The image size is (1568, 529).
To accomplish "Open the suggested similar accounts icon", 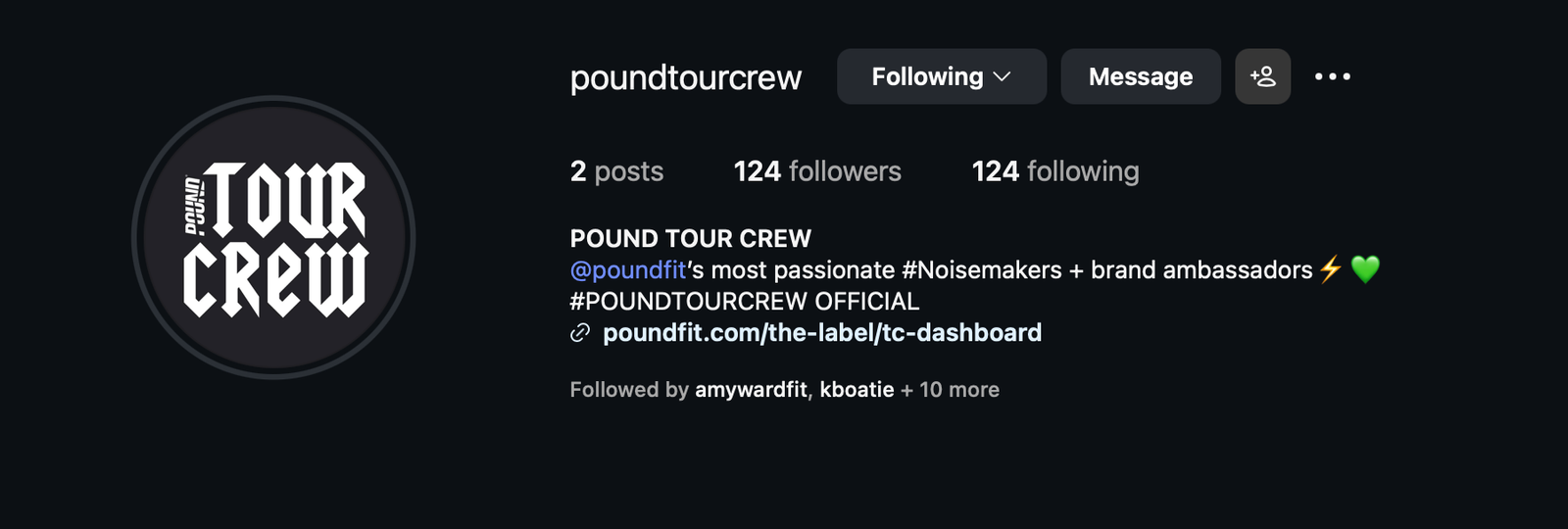I will (x=1262, y=76).
